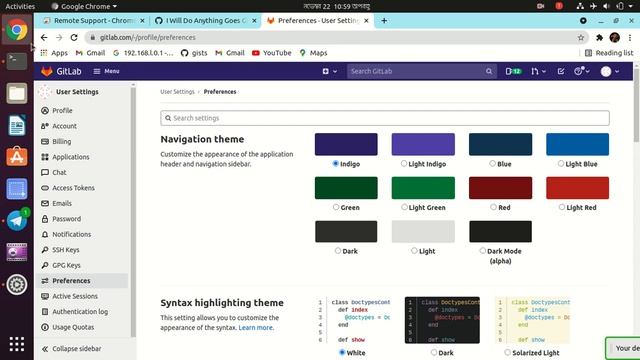Click the search magnifier icon in GitLab
The height and width of the screenshot is (360, 640).
(x=489, y=71)
